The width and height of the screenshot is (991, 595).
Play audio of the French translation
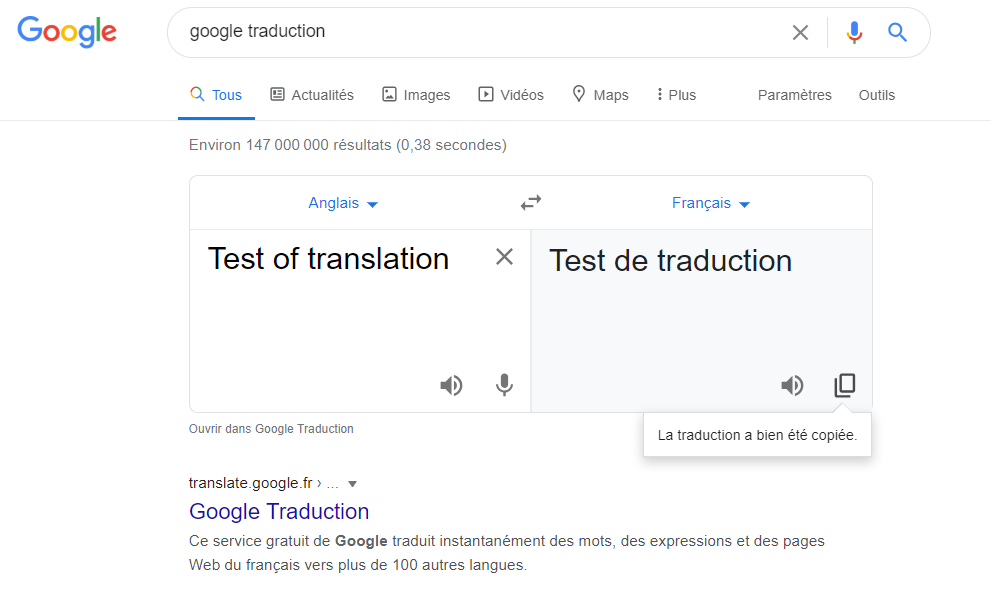[792, 385]
